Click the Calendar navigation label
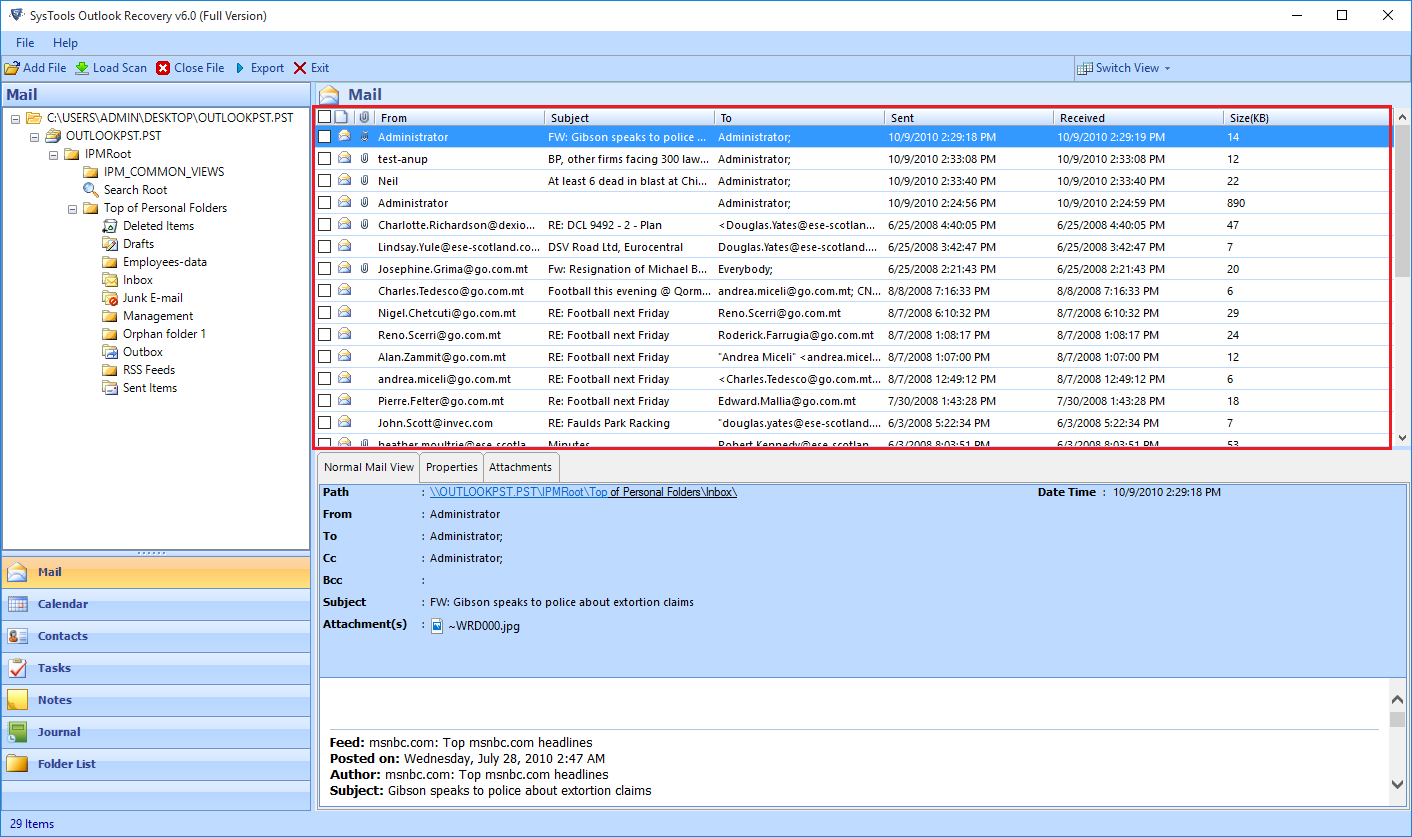Screen dimensions: 1412x837 pos(63,604)
